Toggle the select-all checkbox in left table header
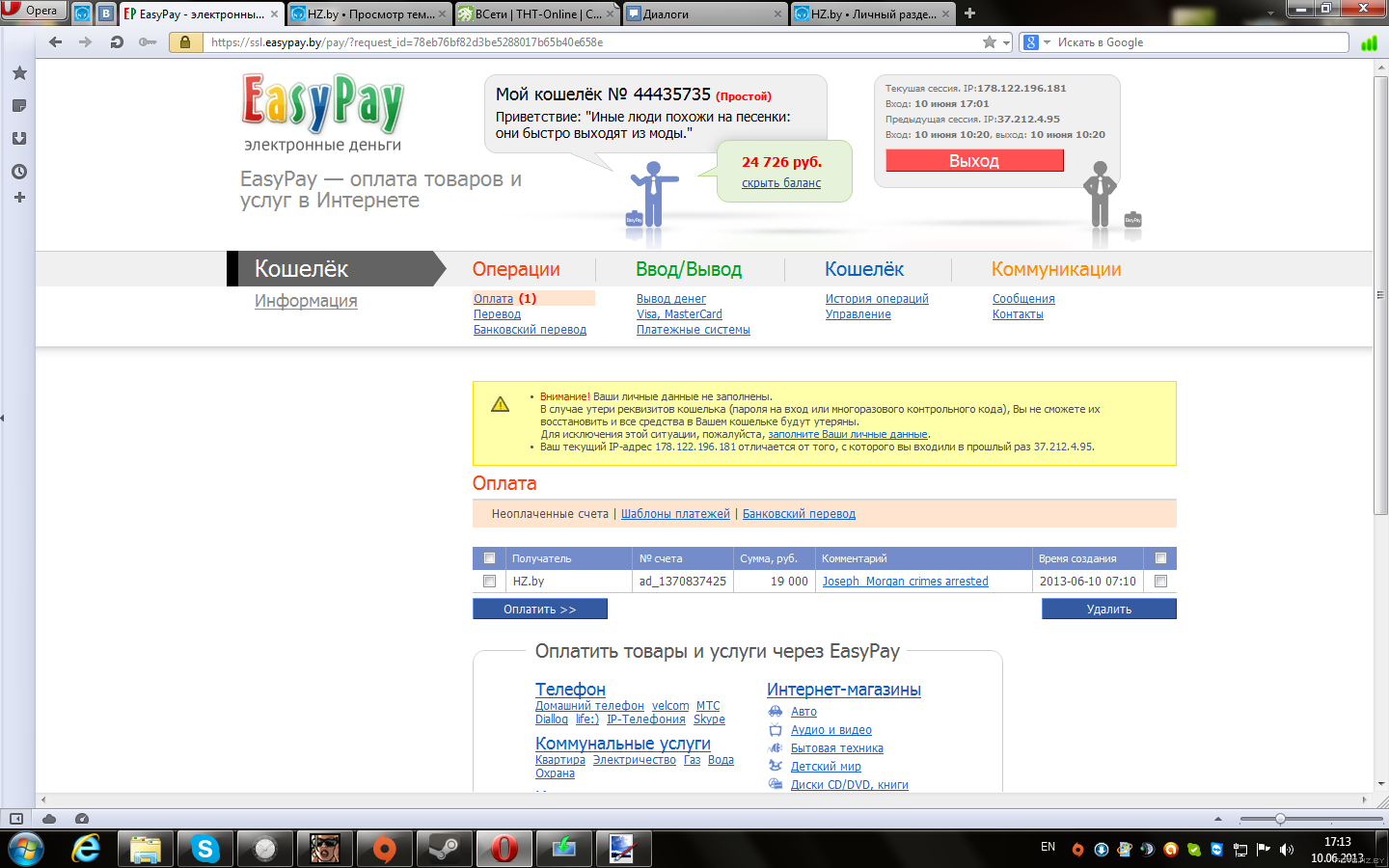The width and height of the screenshot is (1389, 868). tap(489, 558)
